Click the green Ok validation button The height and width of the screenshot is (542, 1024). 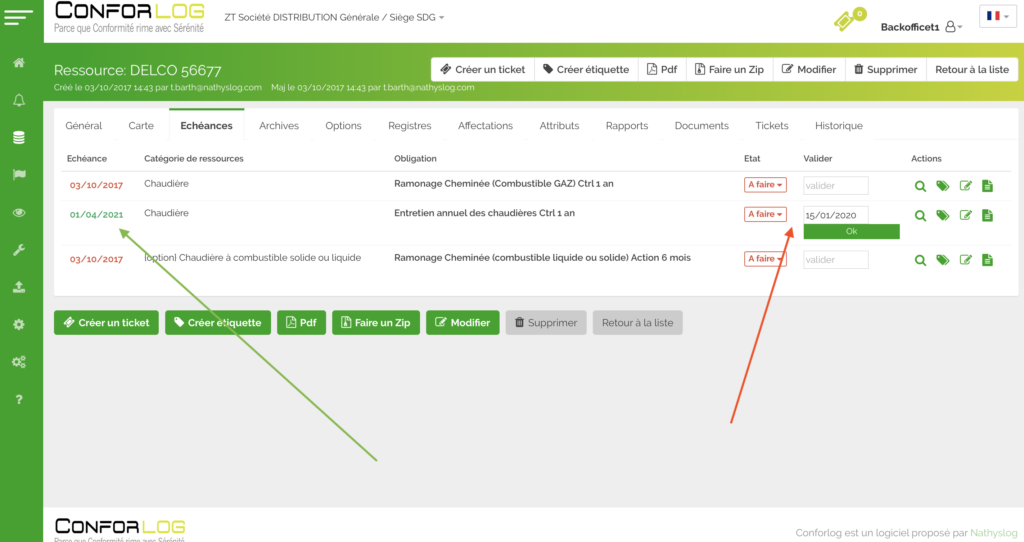click(x=851, y=231)
